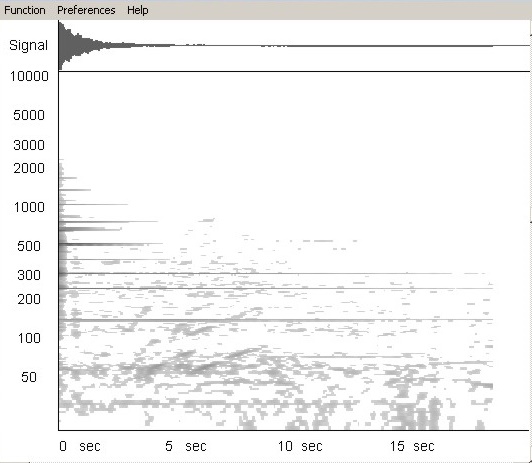Screen dimensions: 532x463
Task: Open the Function menu
Action: click(25, 10)
